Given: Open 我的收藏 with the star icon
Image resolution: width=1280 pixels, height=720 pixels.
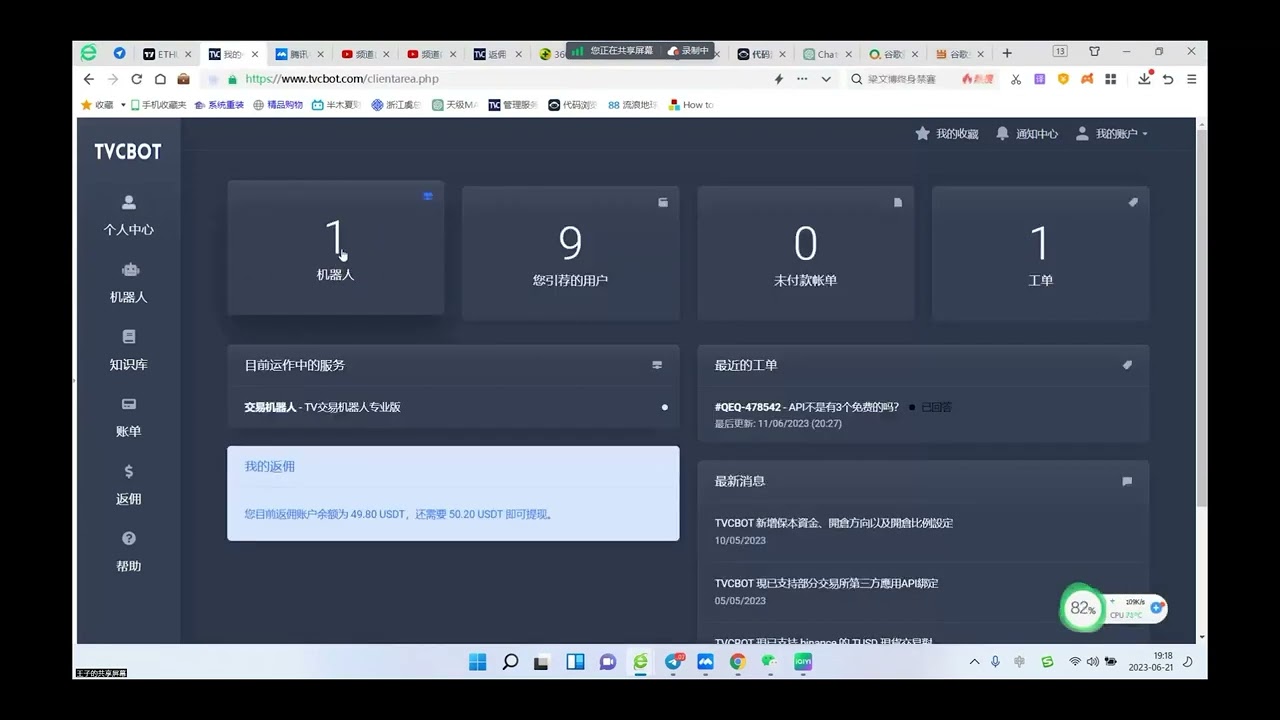Looking at the screenshot, I should 946,133.
